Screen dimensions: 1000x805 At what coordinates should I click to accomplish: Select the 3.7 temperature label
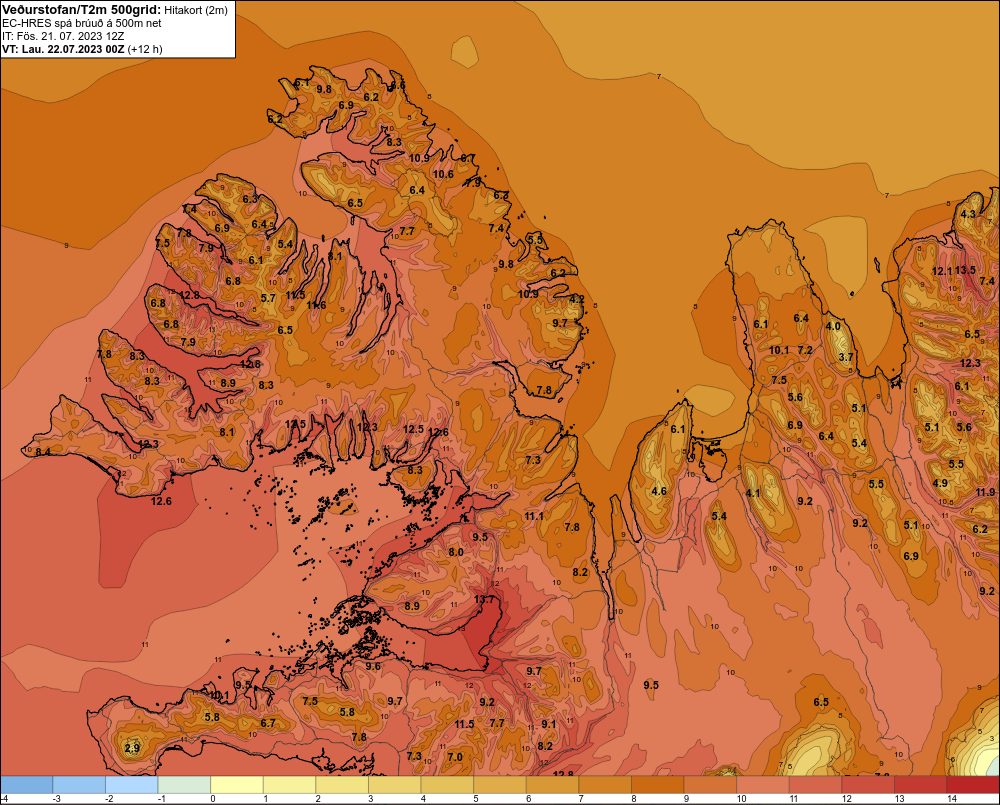point(846,357)
